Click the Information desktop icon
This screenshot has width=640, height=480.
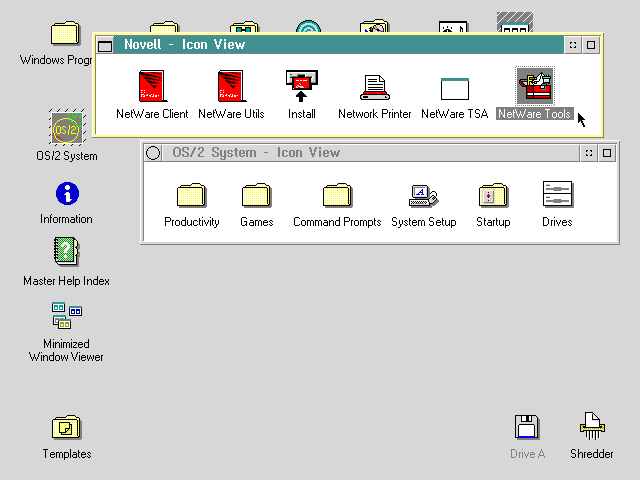pos(67,193)
